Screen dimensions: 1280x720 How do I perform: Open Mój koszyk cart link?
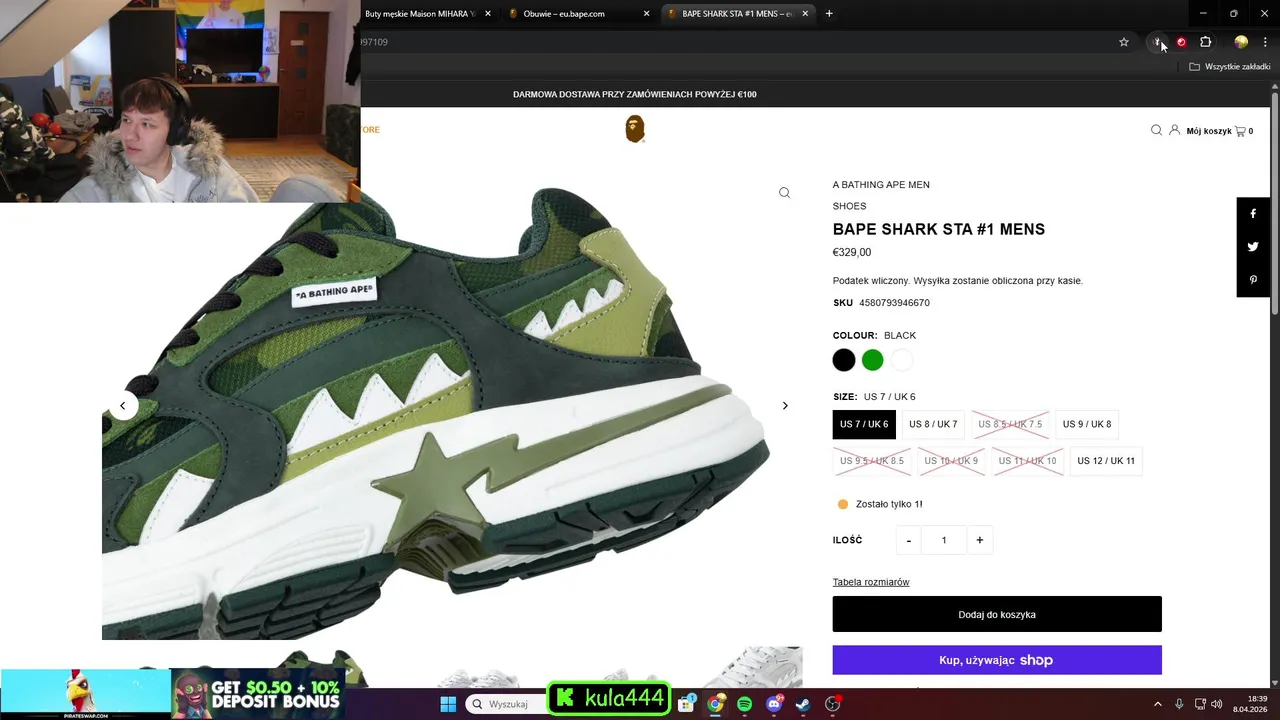(x=1219, y=131)
